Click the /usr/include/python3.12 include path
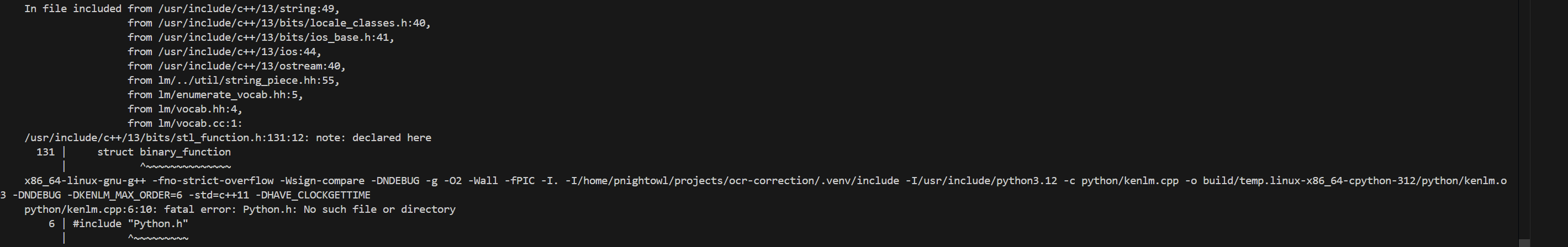 (986, 181)
